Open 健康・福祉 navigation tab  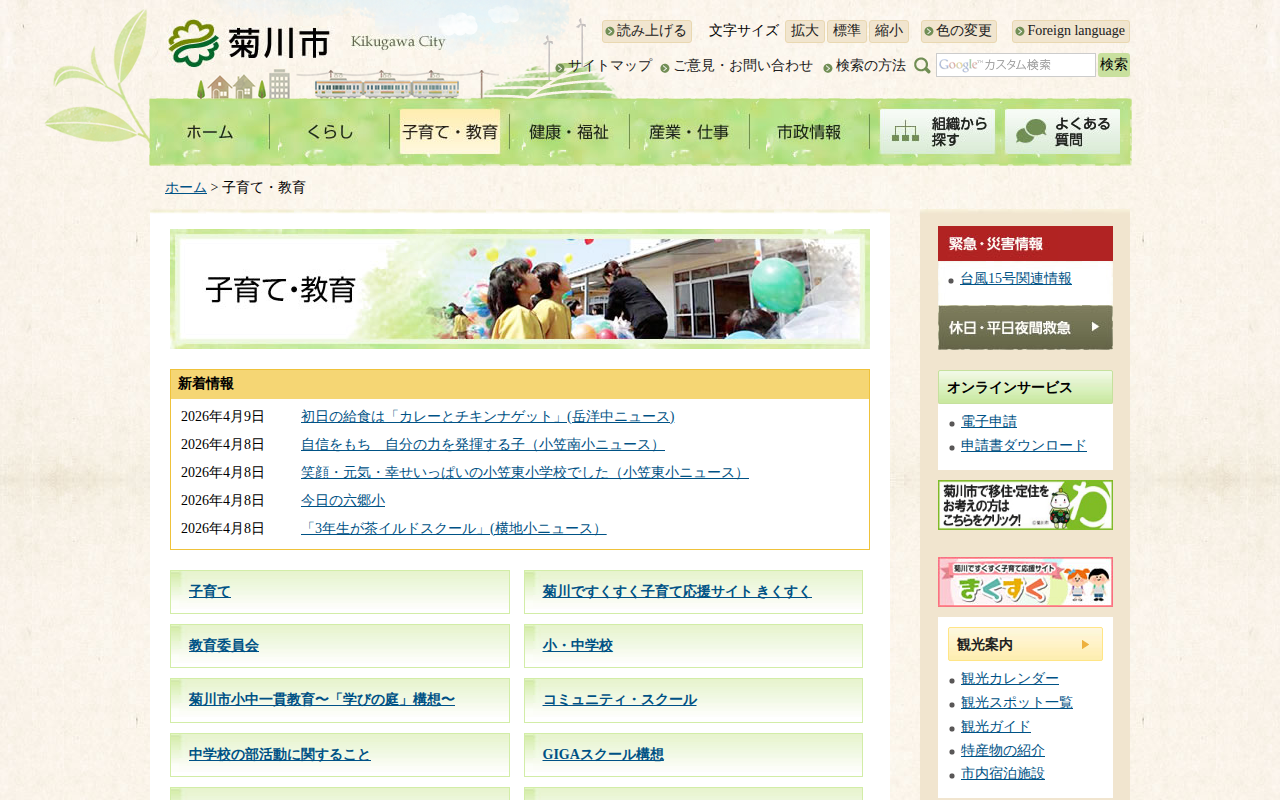pyautogui.click(x=569, y=132)
